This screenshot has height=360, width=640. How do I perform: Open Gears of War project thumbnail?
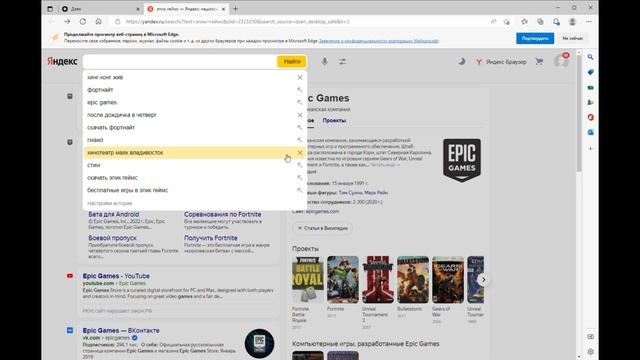click(x=448, y=280)
